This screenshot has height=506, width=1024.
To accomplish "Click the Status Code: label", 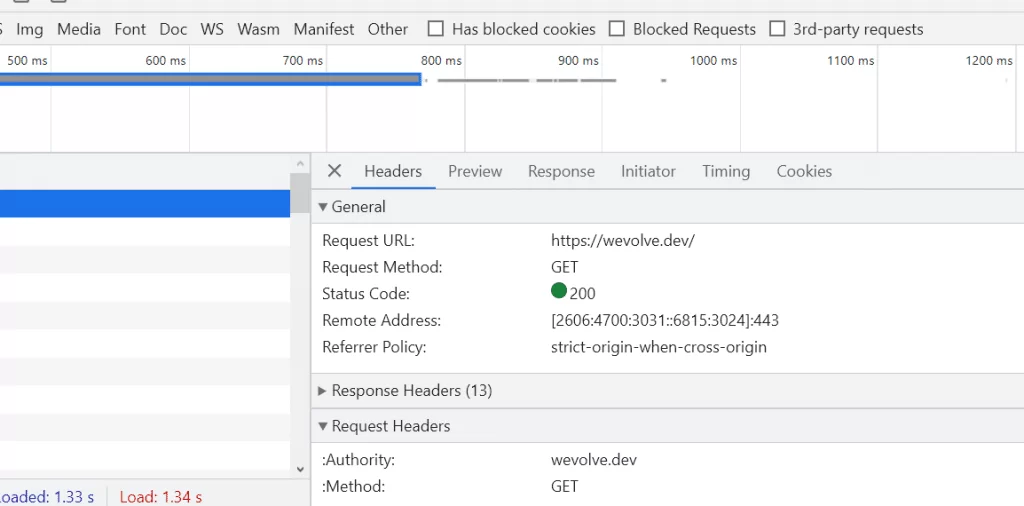I will pos(366,294).
